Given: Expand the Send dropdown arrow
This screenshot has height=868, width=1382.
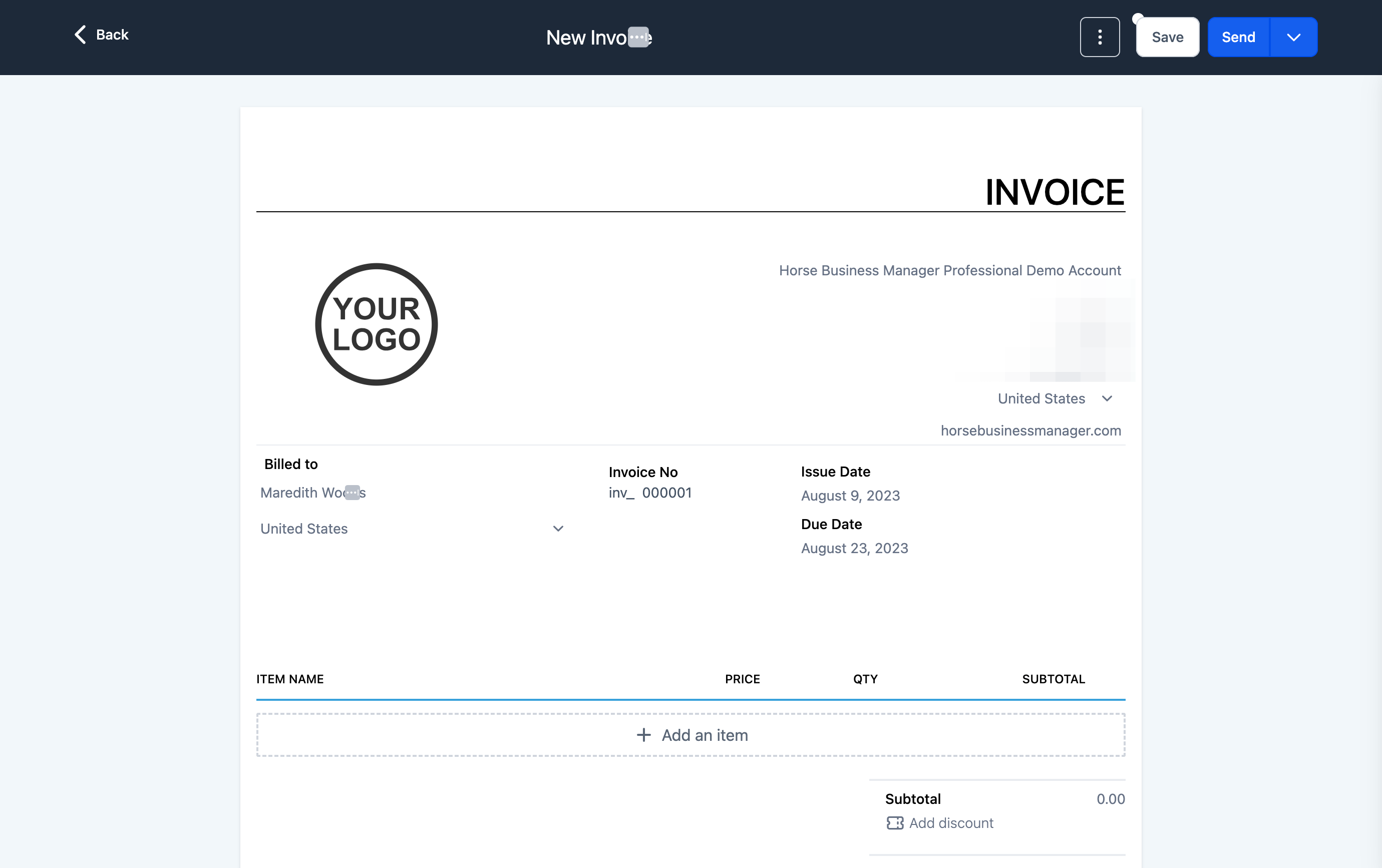Looking at the screenshot, I should 1293,37.
